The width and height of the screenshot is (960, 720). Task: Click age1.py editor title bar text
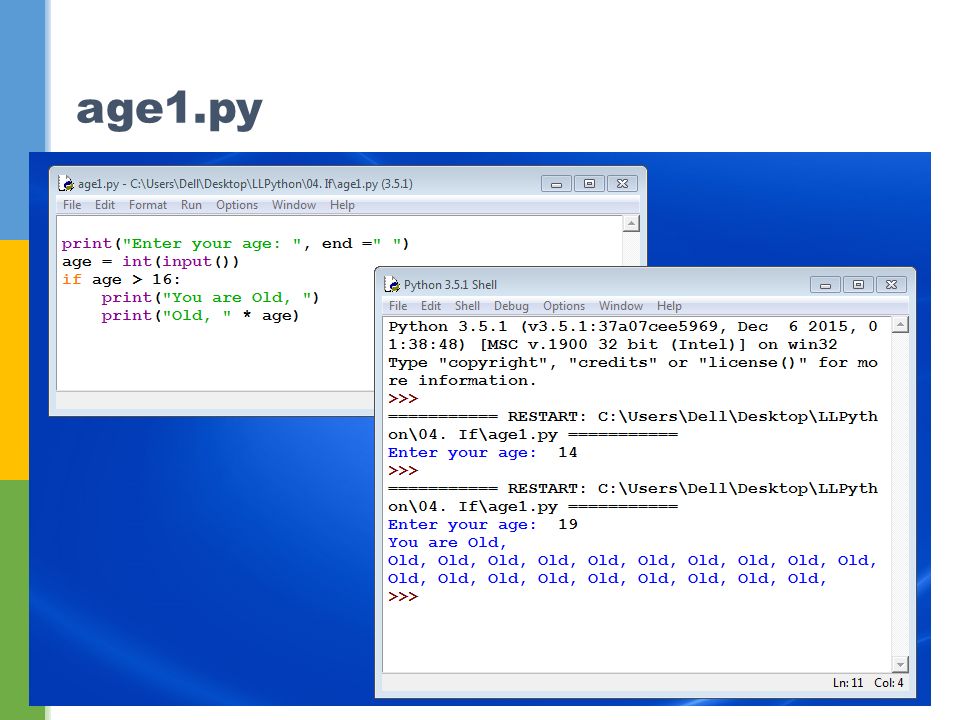pos(245,184)
